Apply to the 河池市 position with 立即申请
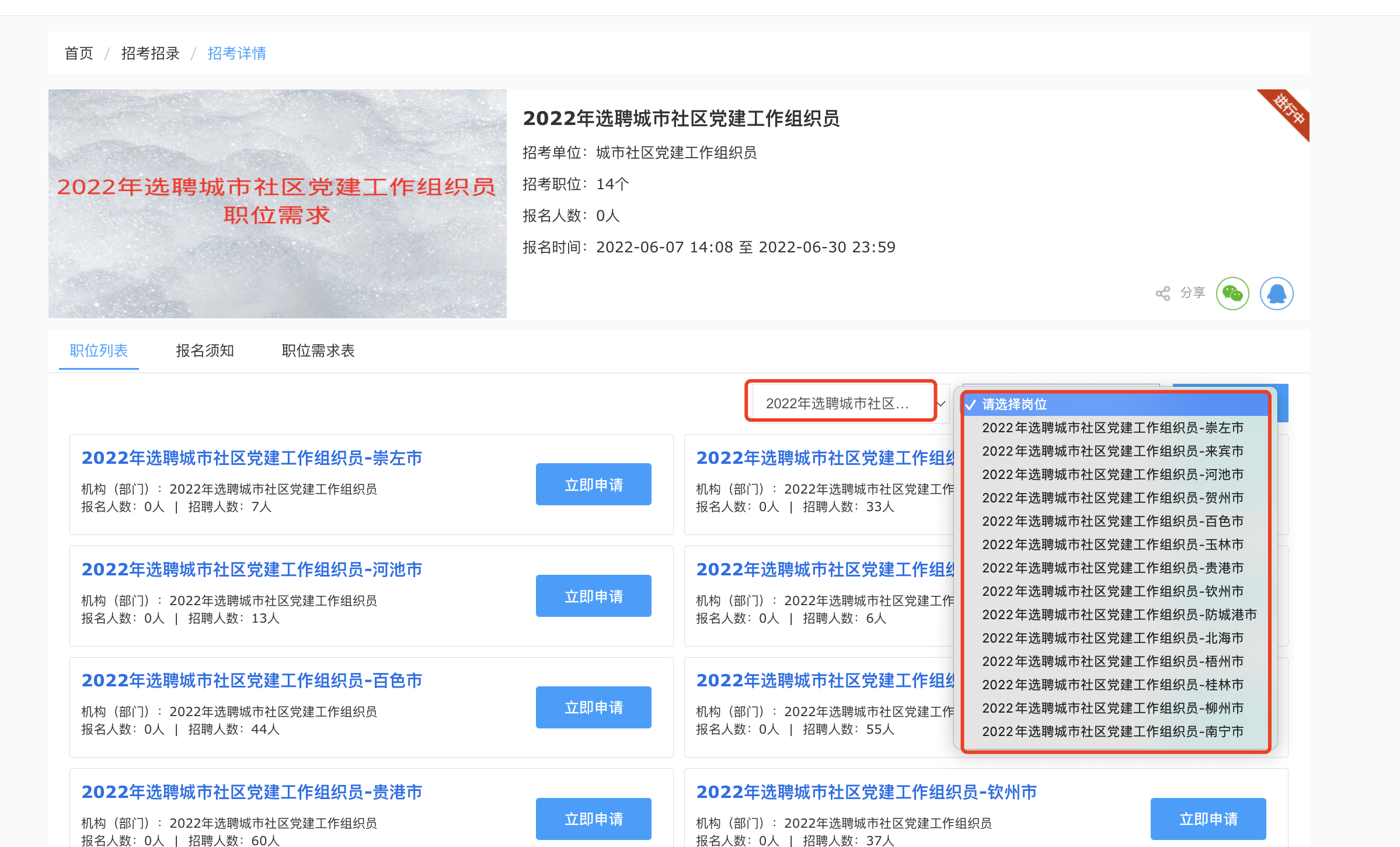The height and width of the screenshot is (847, 1400). tap(593, 596)
